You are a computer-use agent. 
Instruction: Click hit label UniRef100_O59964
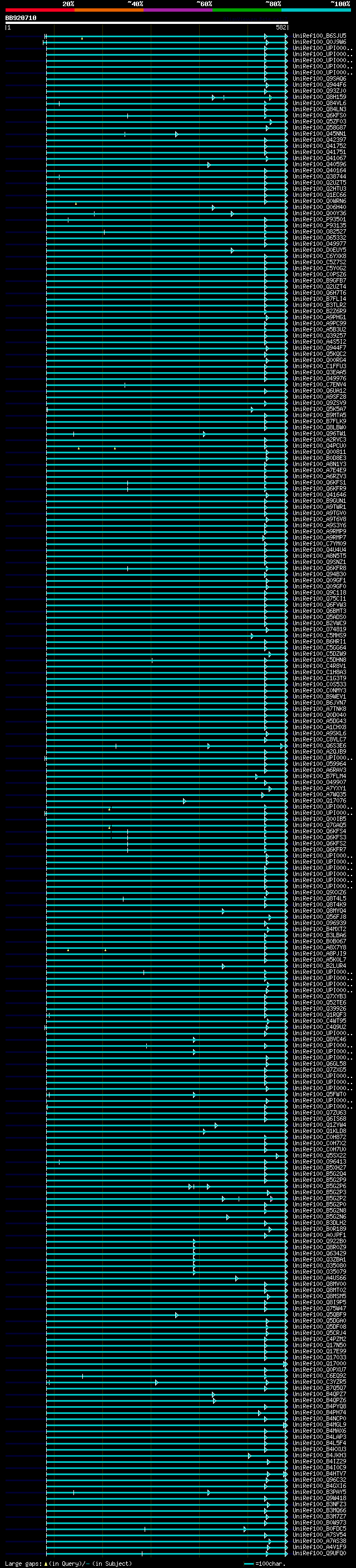coord(319,764)
